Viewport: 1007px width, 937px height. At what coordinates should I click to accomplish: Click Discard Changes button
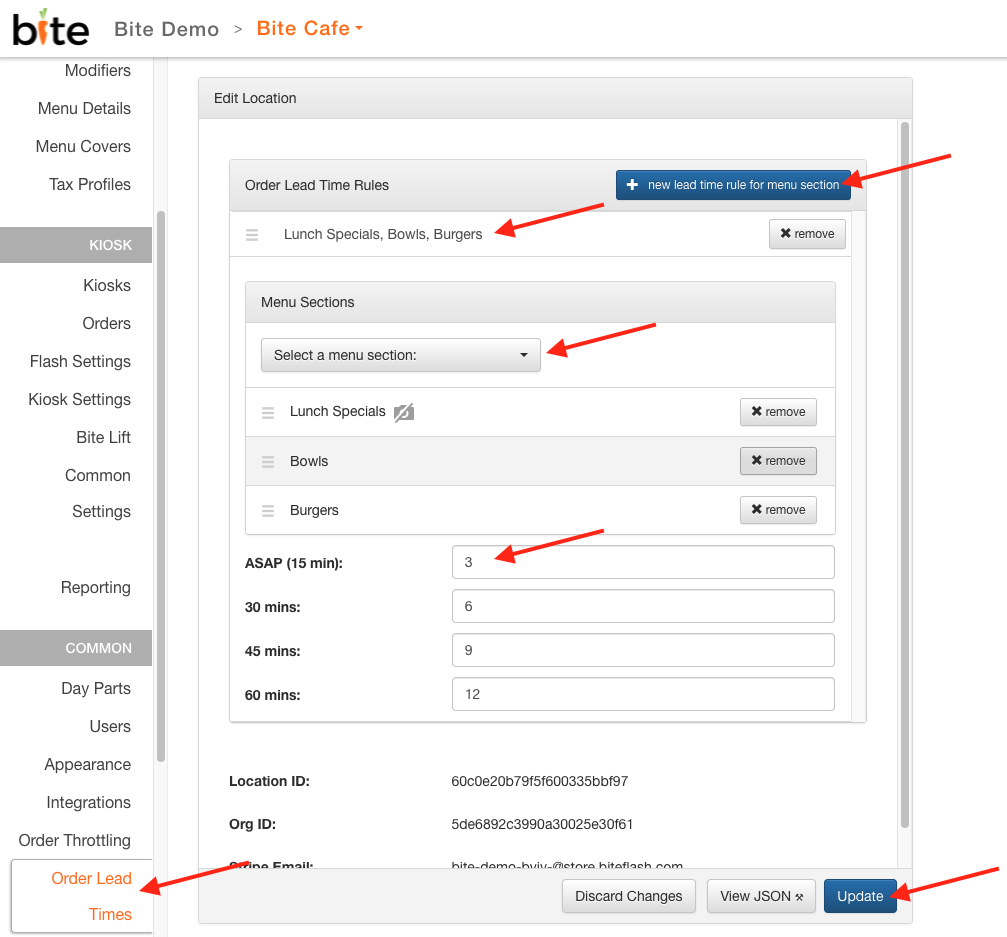(629, 896)
